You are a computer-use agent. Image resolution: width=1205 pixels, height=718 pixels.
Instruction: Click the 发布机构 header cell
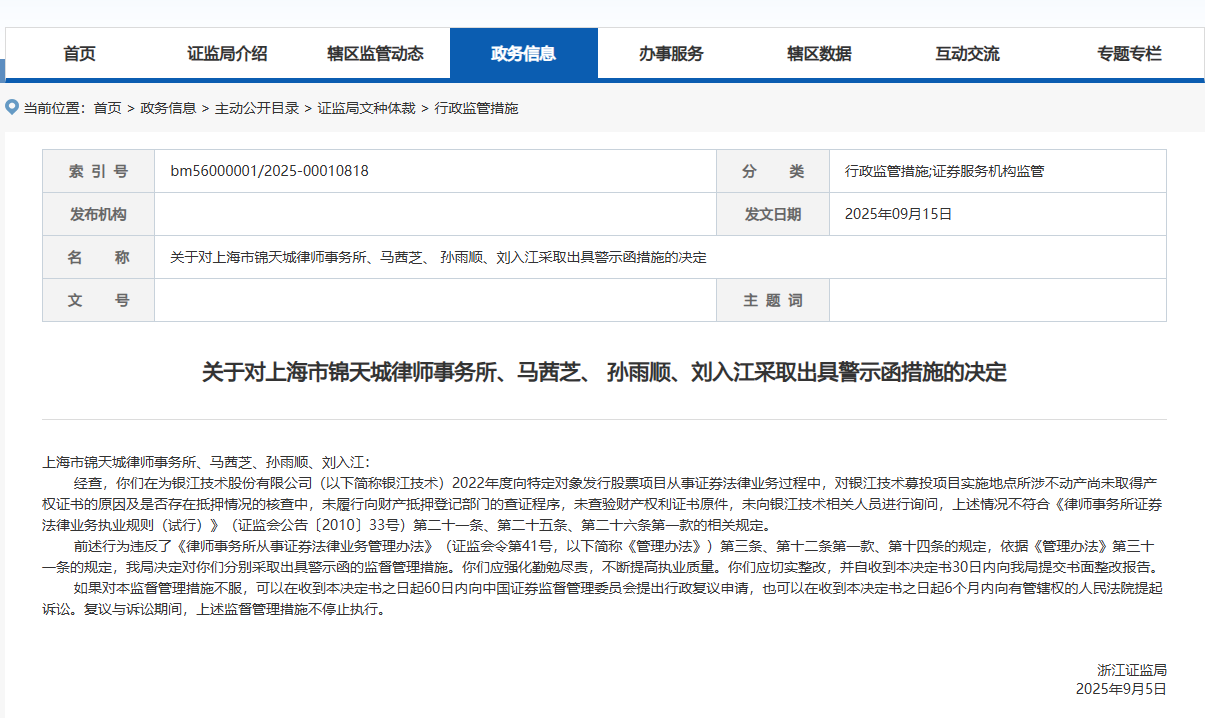[98, 214]
